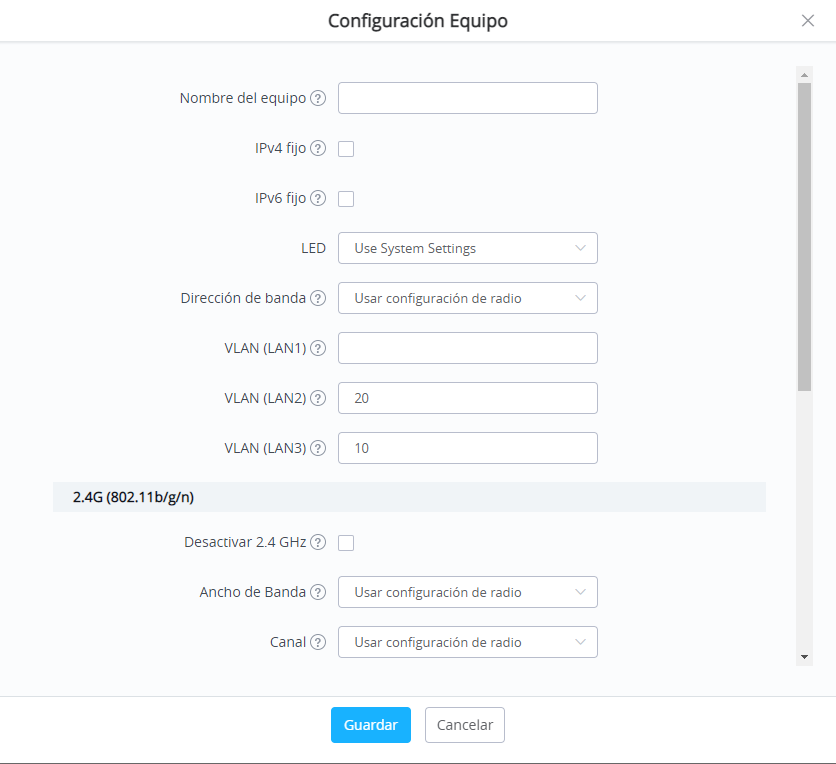Tick the IPv6 fijo checkbox
The height and width of the screenshot is (764, 836).
click(346, 199)
